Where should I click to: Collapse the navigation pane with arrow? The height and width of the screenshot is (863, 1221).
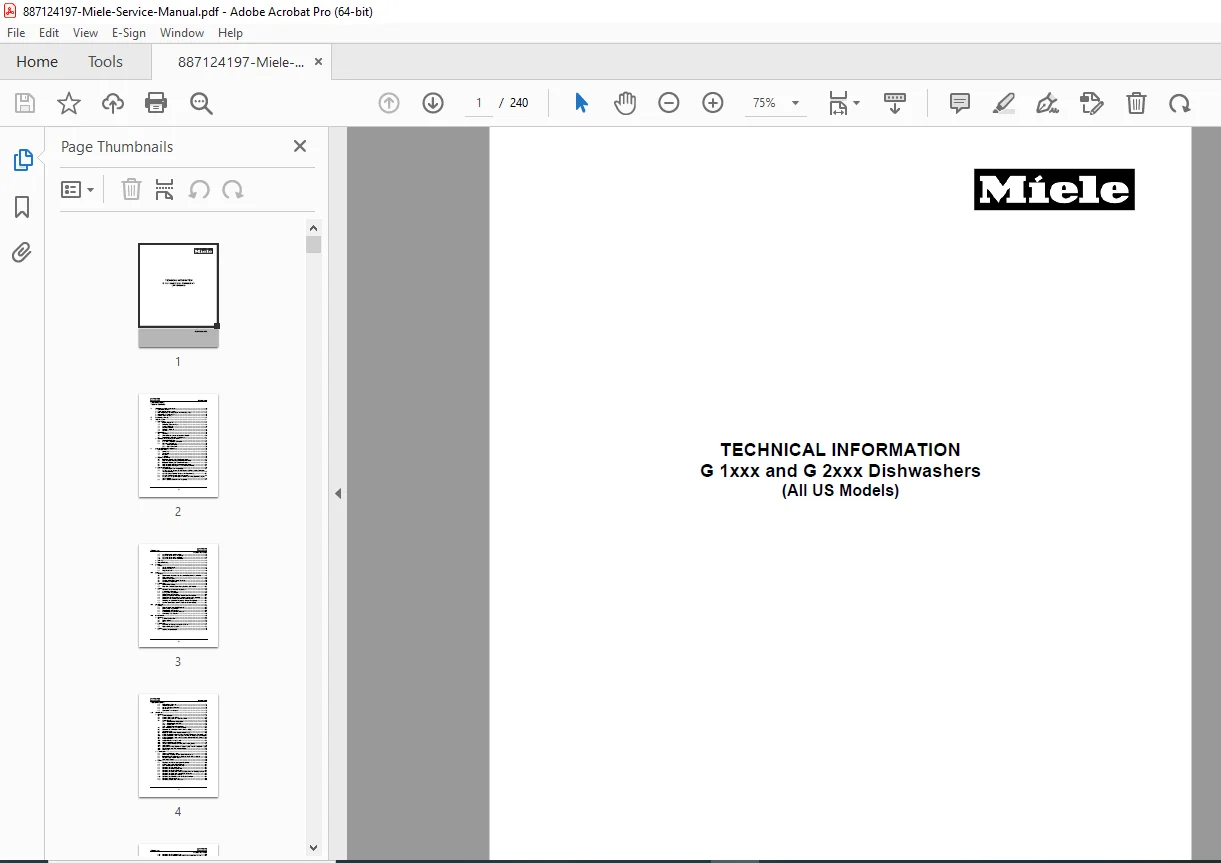coord(338,493)
